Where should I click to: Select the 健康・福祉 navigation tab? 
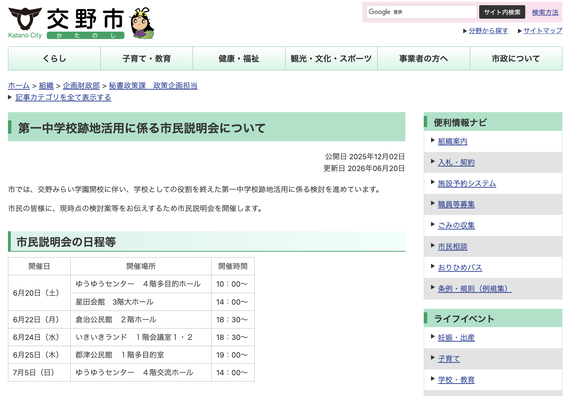[239, 58]
